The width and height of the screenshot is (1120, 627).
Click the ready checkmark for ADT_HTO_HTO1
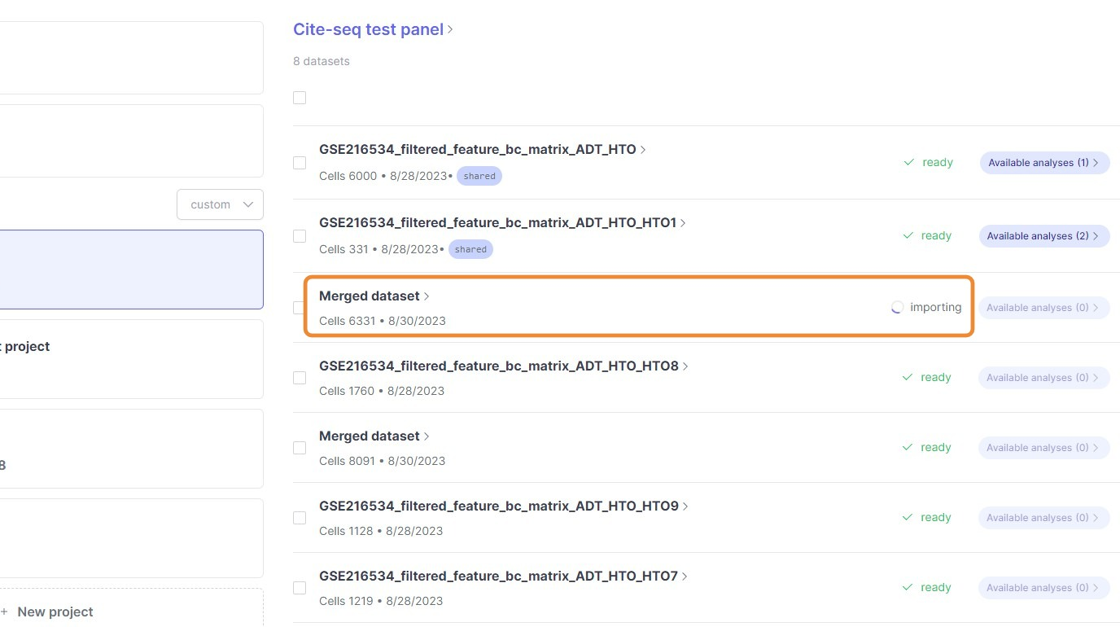click(x=908, y=236)
